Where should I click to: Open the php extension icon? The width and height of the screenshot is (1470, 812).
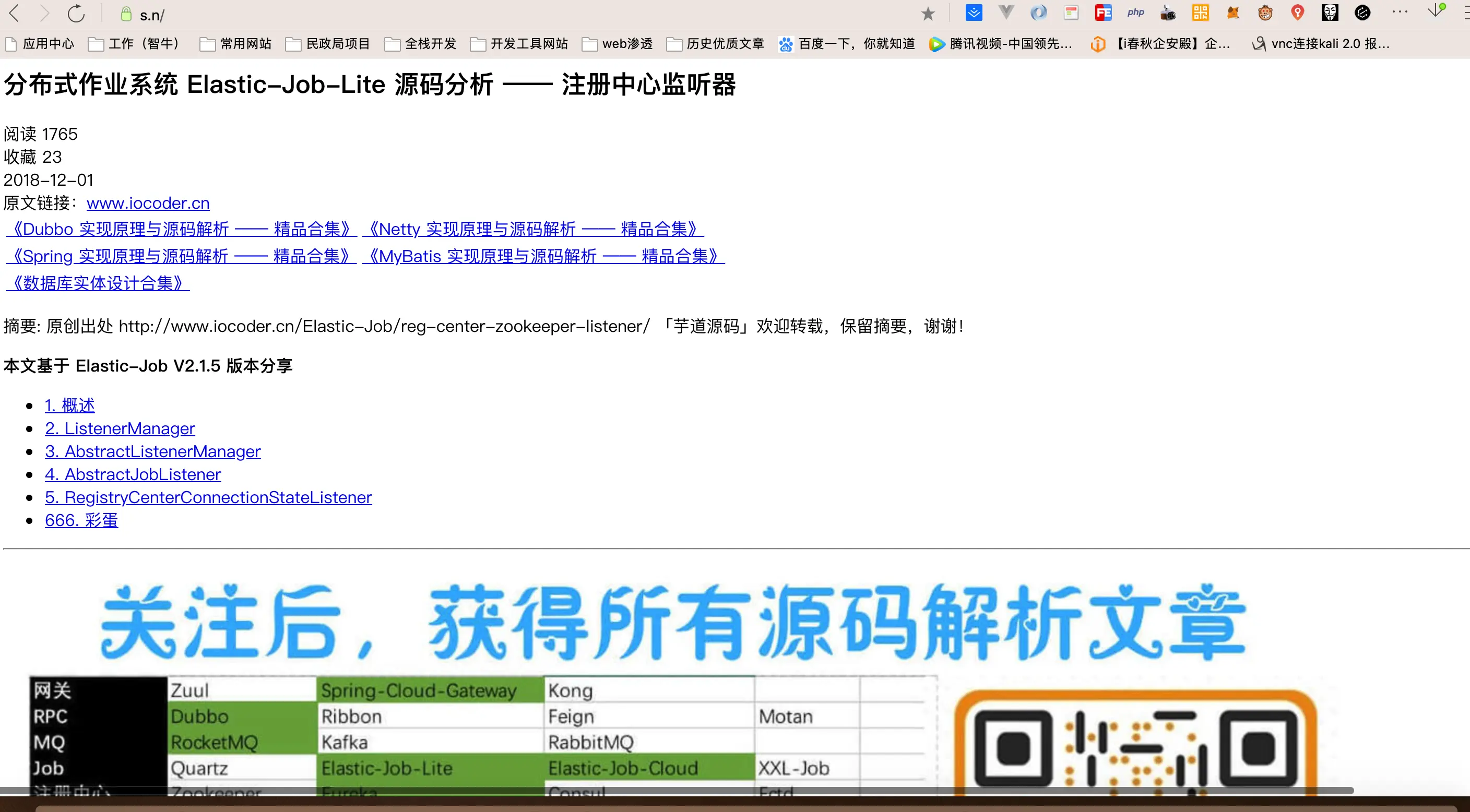point(1135,13)
